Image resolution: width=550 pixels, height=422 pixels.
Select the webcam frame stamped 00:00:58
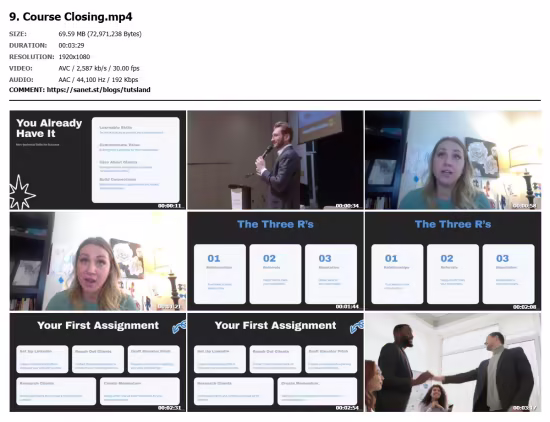point(453,160)
